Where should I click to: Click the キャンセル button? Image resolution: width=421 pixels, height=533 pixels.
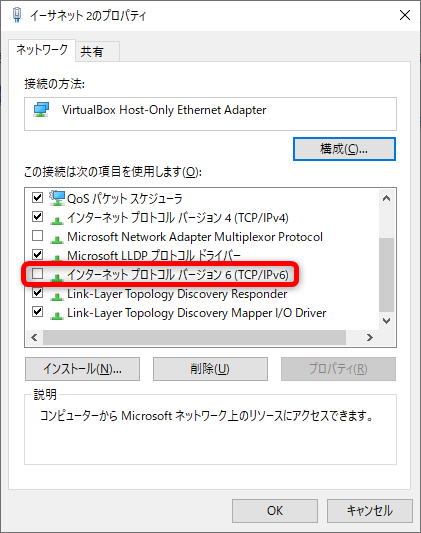(370, 511)
